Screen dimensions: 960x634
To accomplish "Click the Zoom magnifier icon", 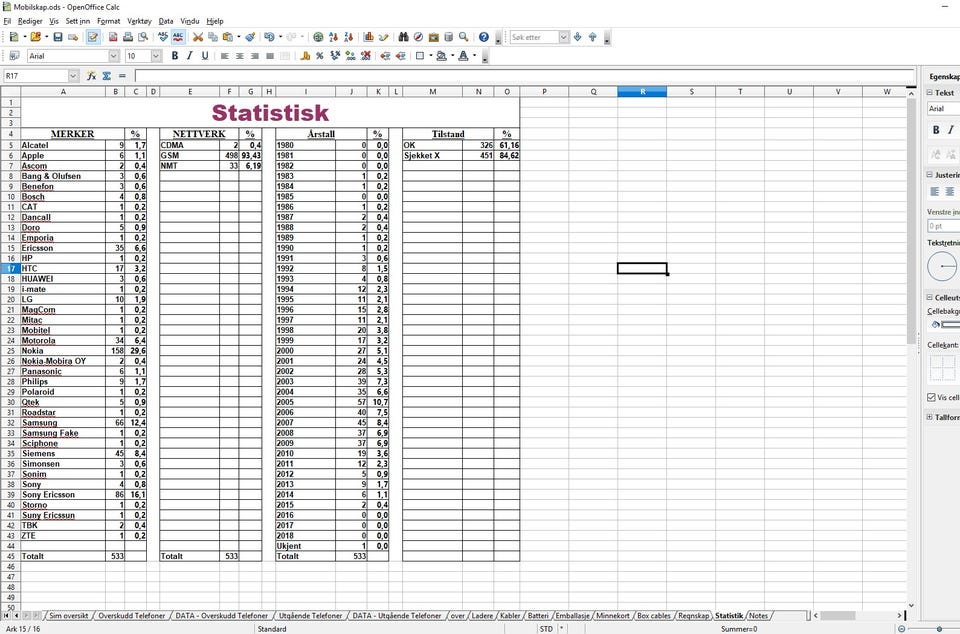I will point(463,37).
